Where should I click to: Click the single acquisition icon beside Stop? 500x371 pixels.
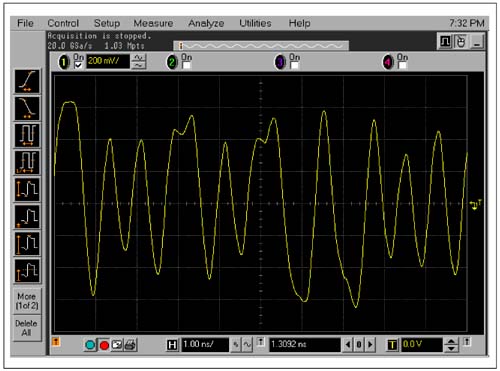point(117,345)
